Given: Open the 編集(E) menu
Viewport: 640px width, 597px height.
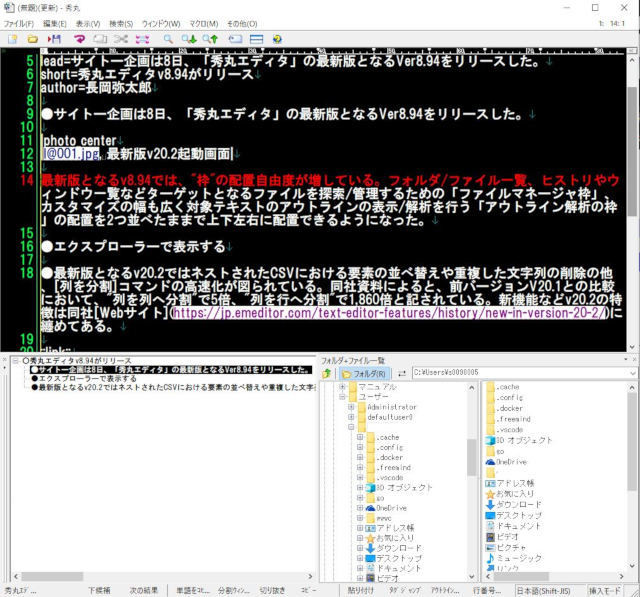Looking at the screenshot, I should (54, 24).
